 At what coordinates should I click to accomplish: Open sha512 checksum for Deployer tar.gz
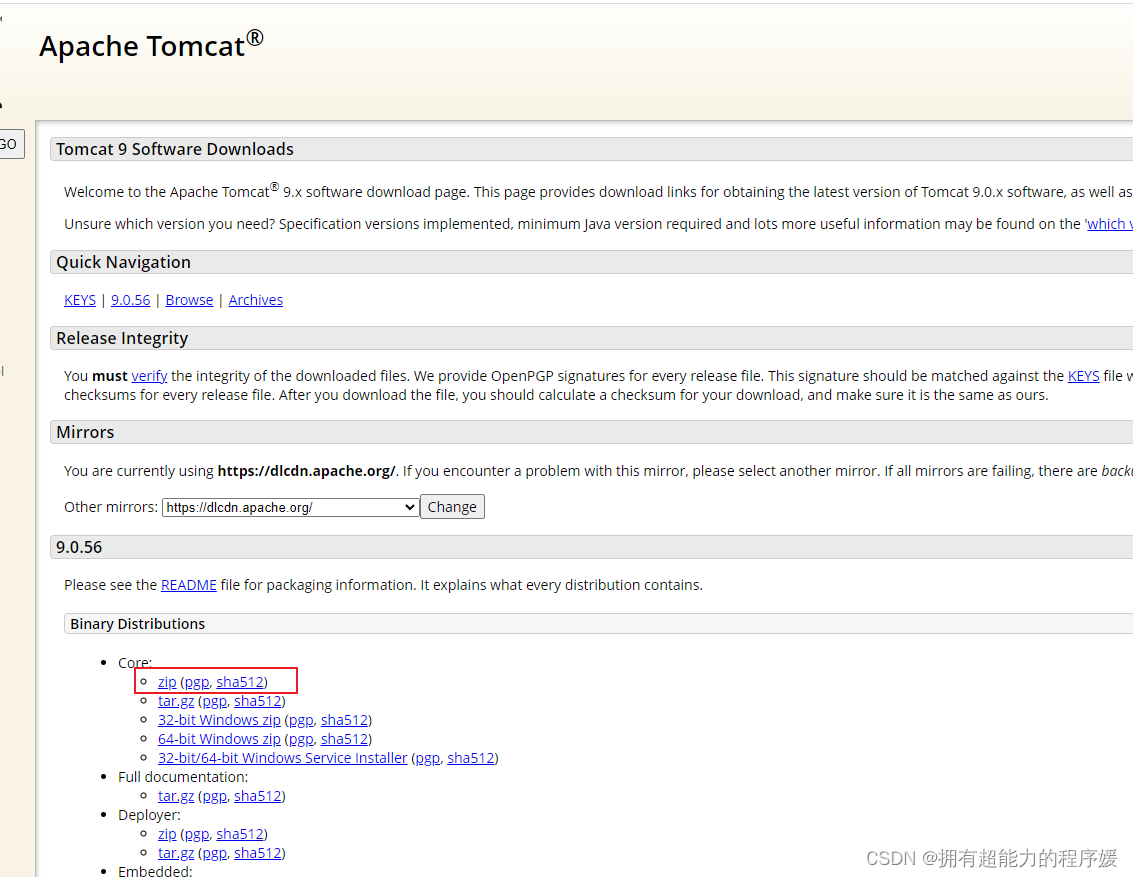(258, 852)
